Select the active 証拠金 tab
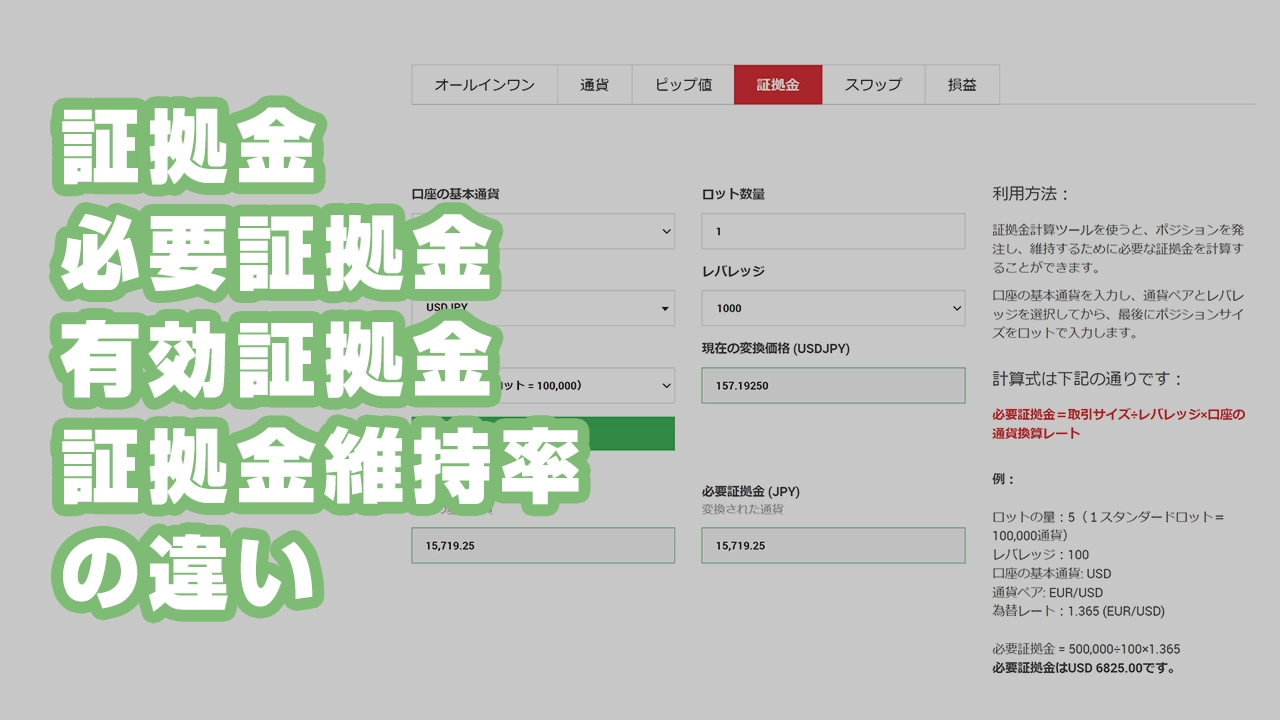Viewport: 1280px width, 720px height. [779, 85]
